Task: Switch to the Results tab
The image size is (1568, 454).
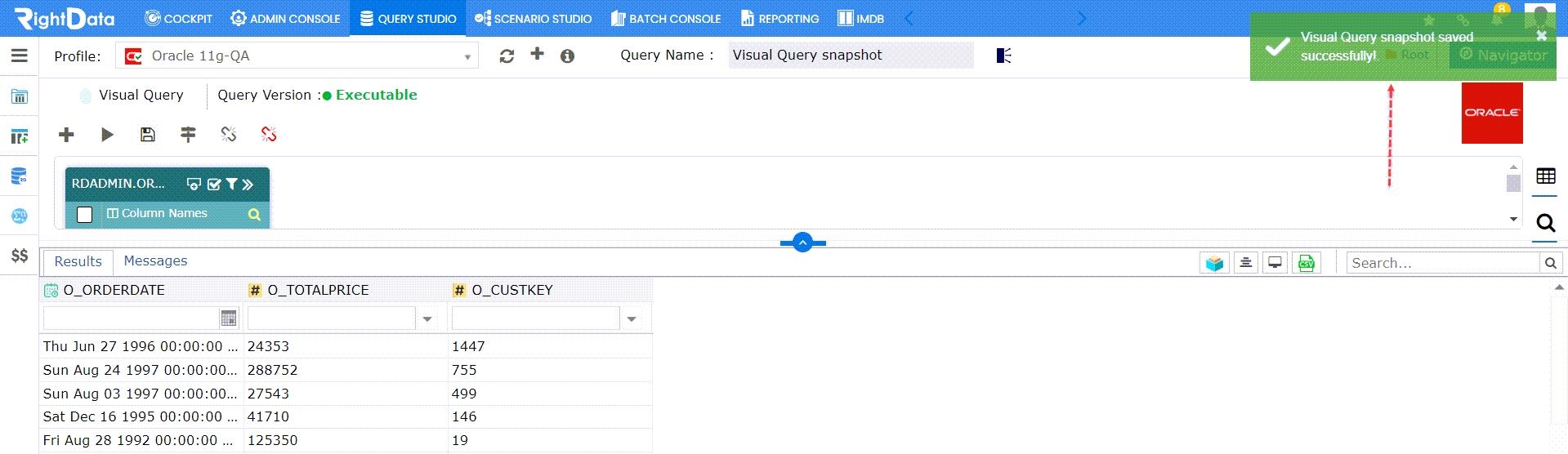Action: point(78,261)
